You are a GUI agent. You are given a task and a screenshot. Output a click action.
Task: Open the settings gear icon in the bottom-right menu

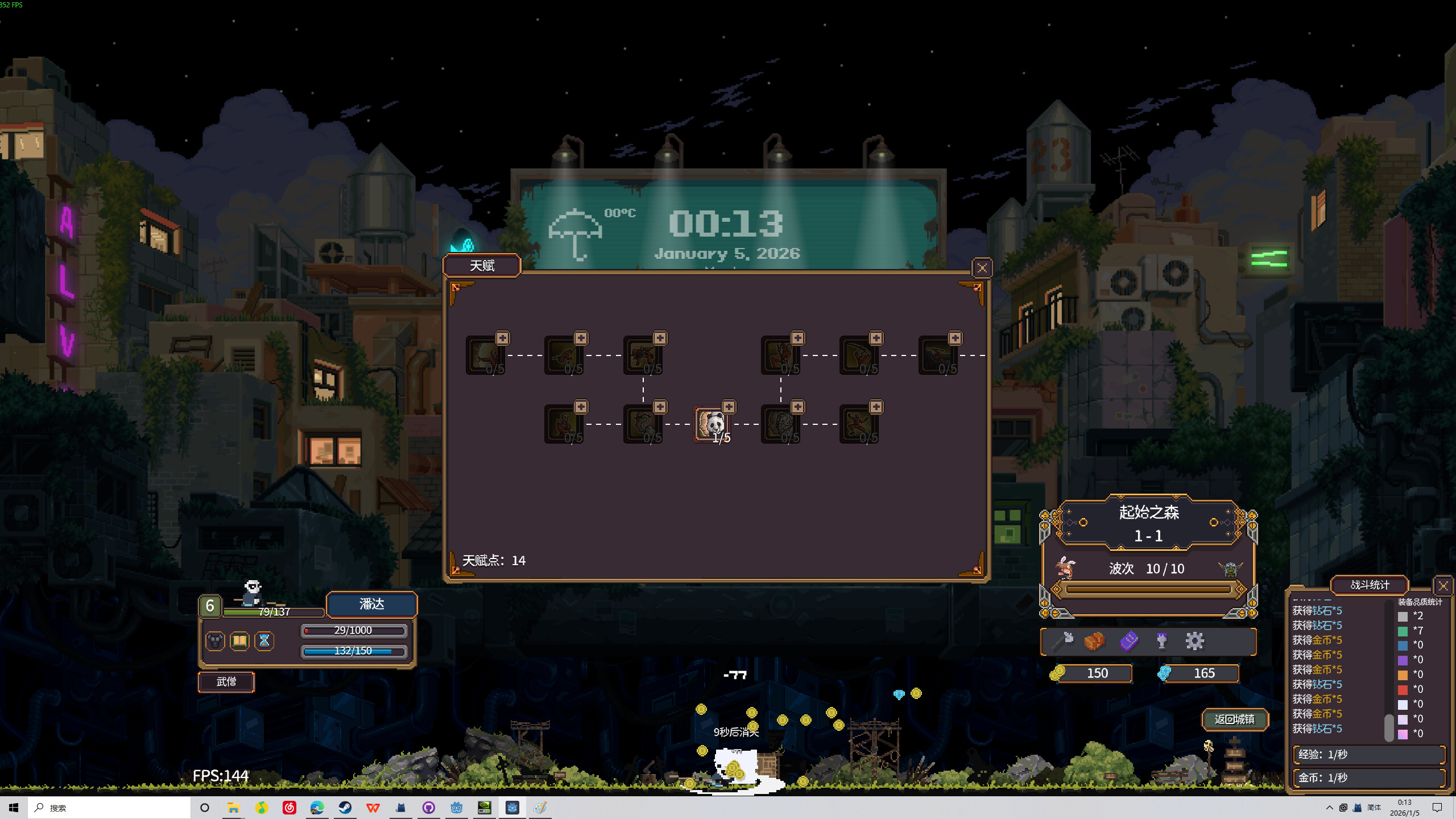coord(1195,640)
